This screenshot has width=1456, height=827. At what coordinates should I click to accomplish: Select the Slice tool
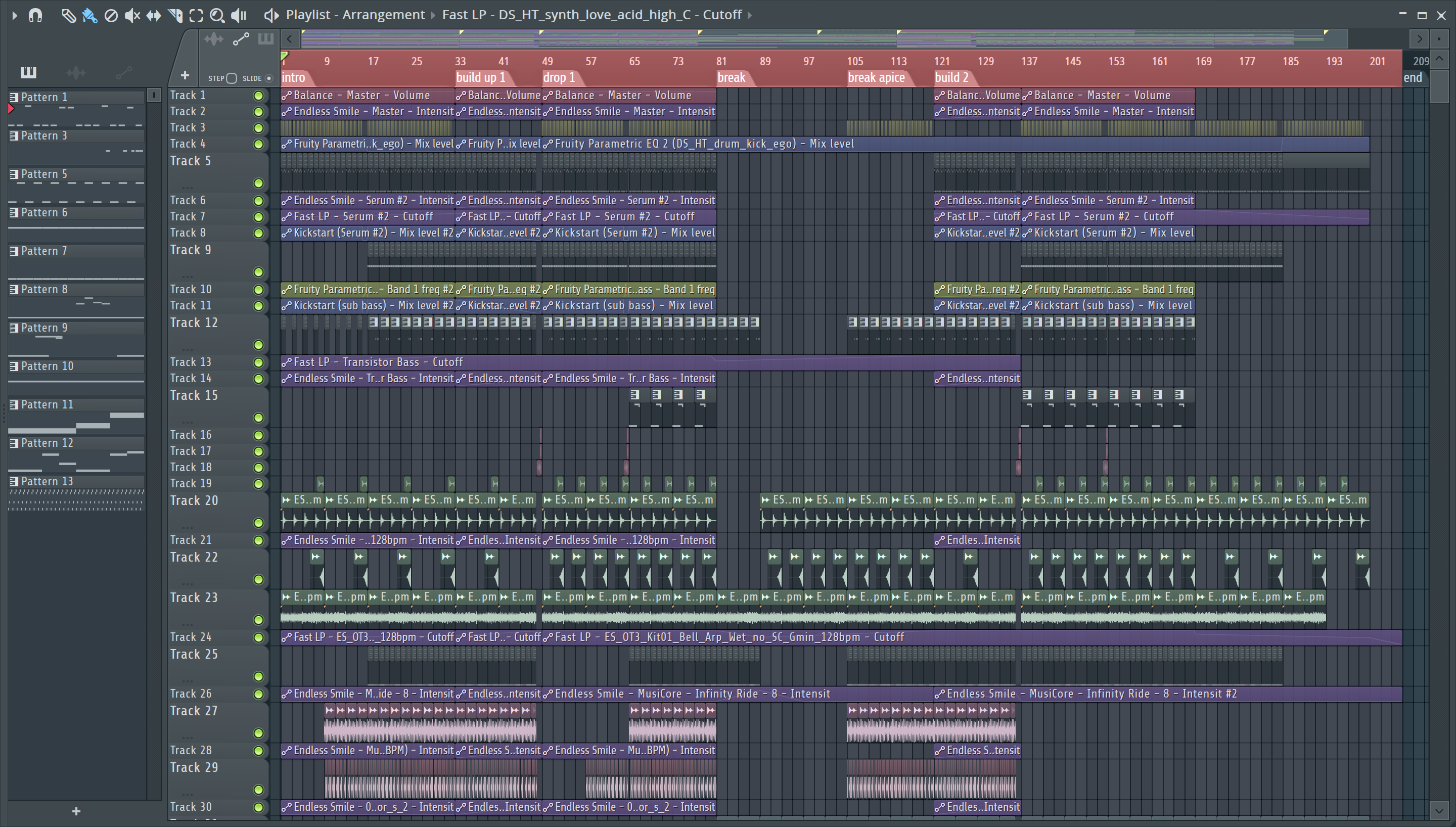[175, 15]
